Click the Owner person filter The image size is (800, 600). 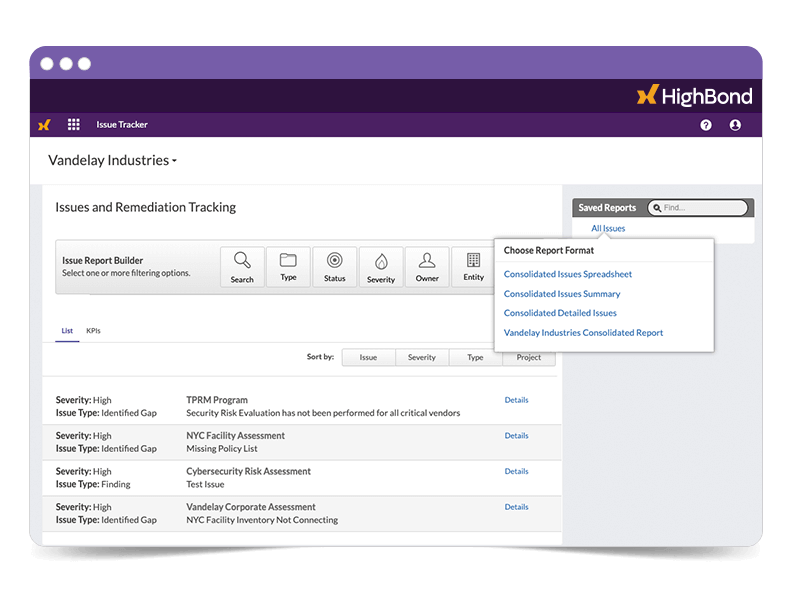[427, 267]
